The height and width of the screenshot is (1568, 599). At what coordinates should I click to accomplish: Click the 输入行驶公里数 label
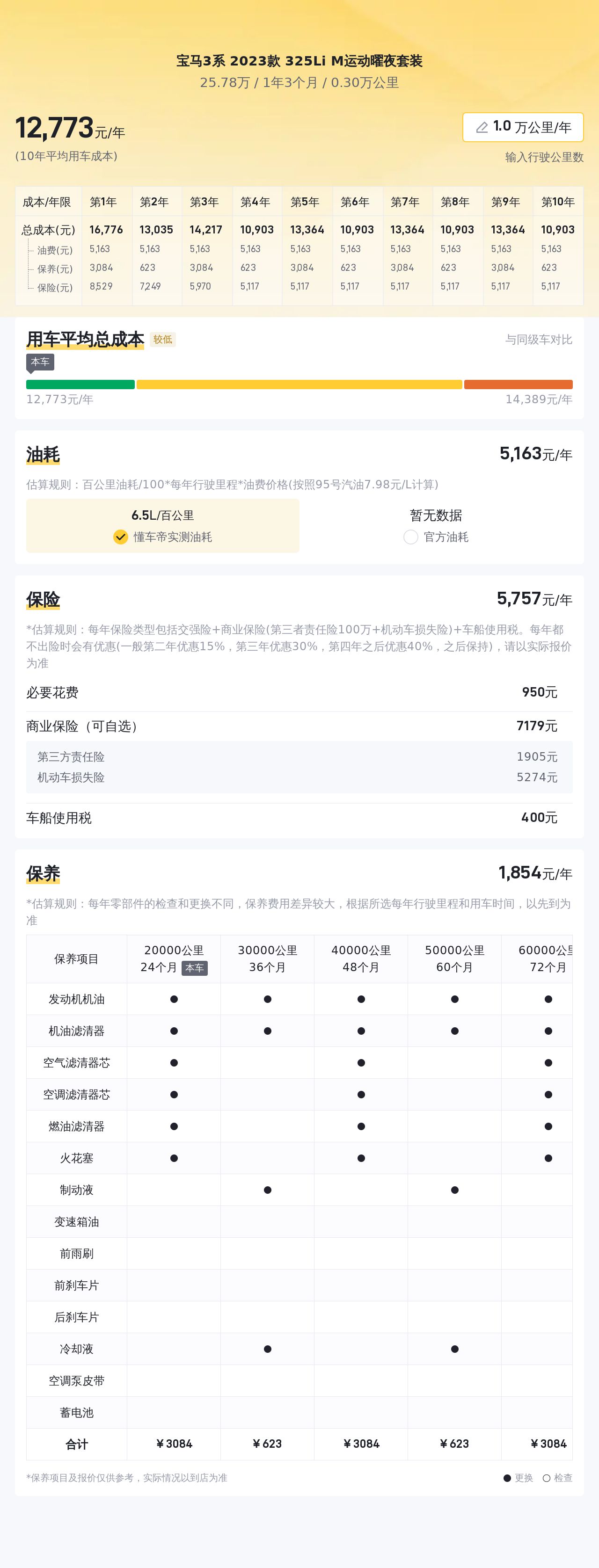point(544,157)
